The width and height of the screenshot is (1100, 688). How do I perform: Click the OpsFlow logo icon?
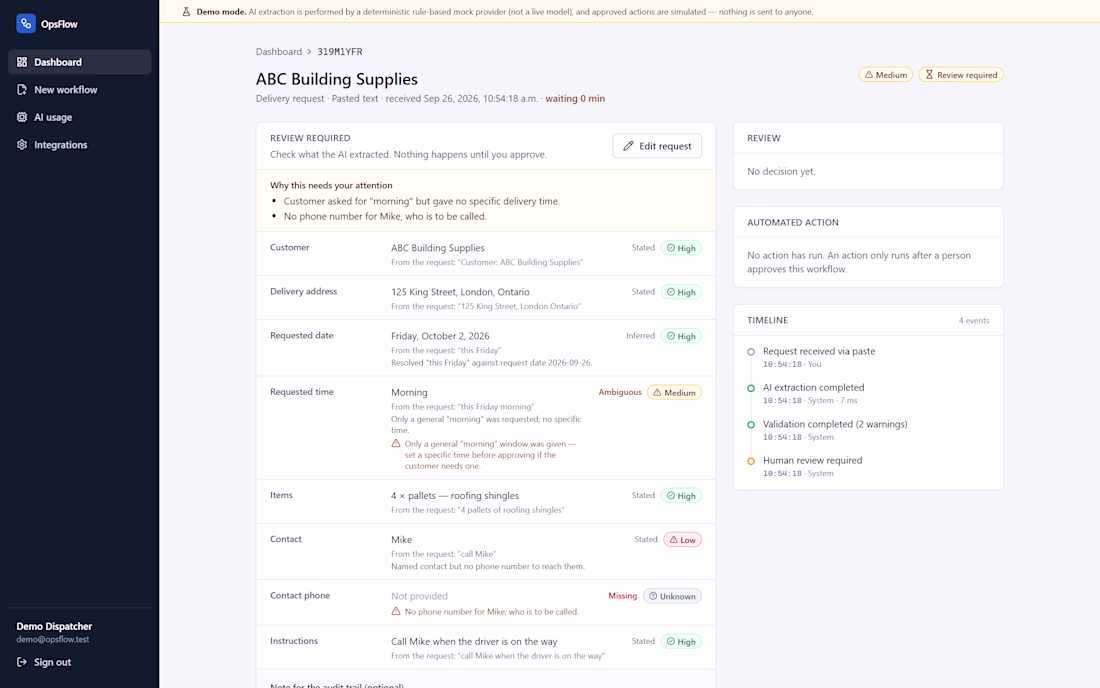[26, 23]
